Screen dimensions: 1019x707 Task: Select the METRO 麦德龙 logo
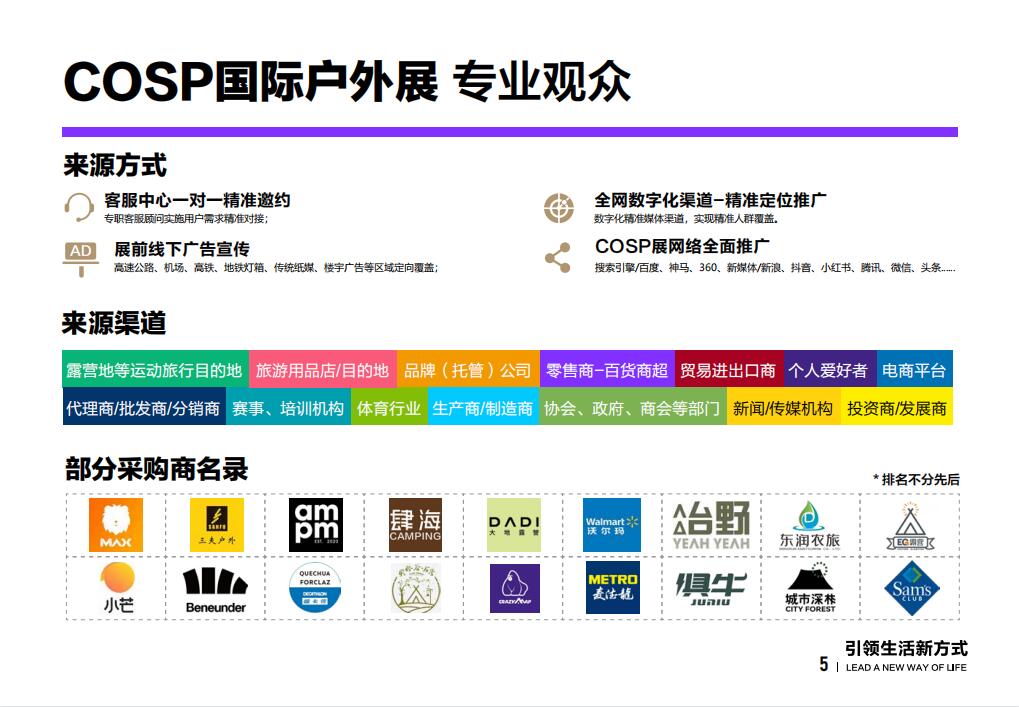(612, 588)
